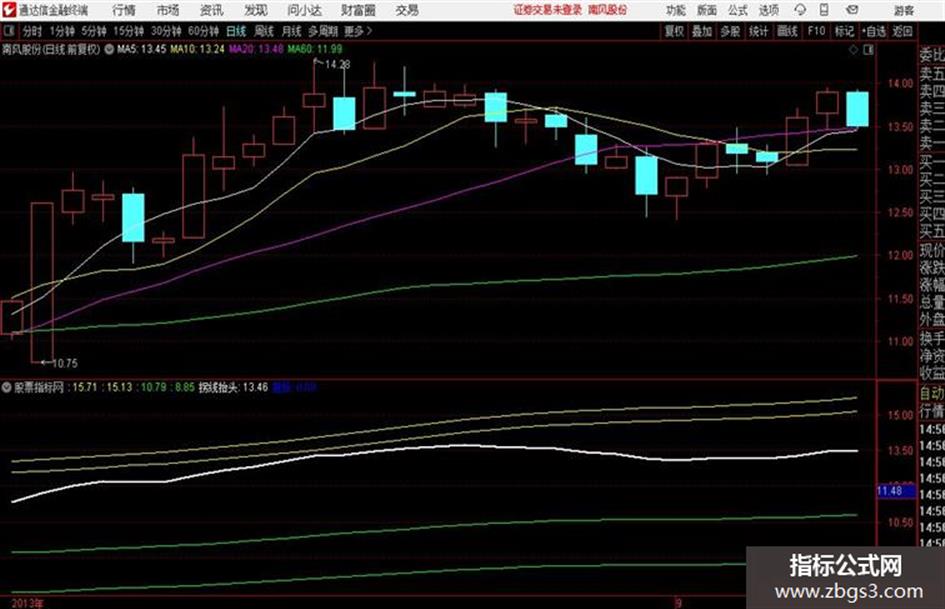Click the 画线 draw line toolbar button

(x=787, y=31)
